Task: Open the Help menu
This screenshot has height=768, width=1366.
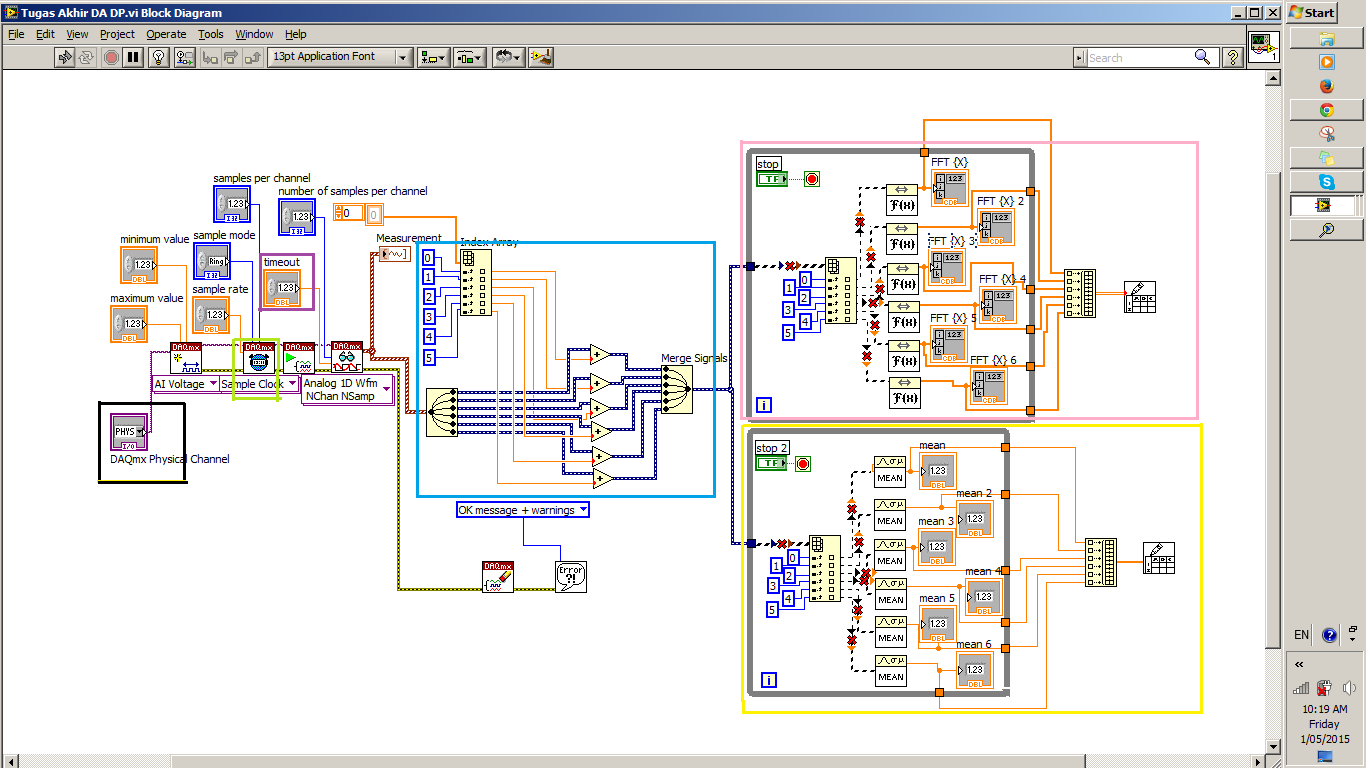Action: click(x=296, y=34)
